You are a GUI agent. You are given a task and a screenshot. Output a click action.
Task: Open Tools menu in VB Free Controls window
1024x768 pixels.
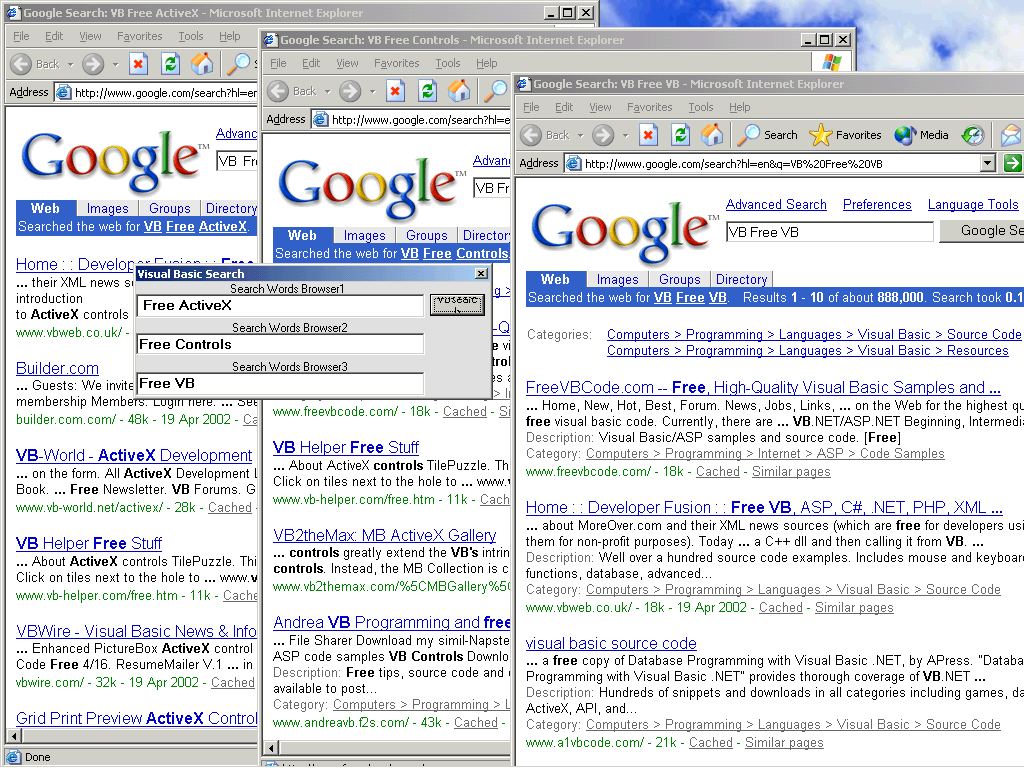[x=447, y=63]
